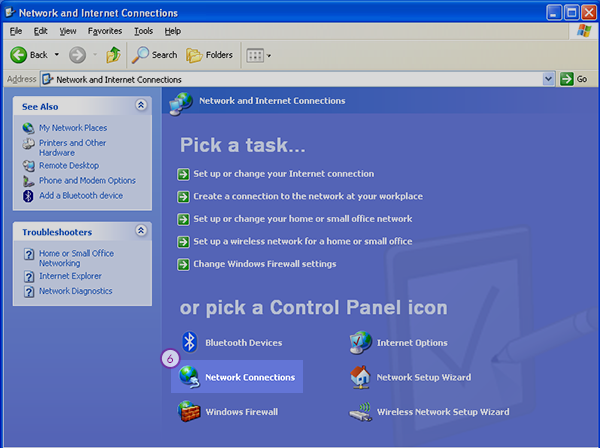This screenshot has height=448, width=600.
Task: Open the Network Connections globe icon
Action: (x=189, y=377)
